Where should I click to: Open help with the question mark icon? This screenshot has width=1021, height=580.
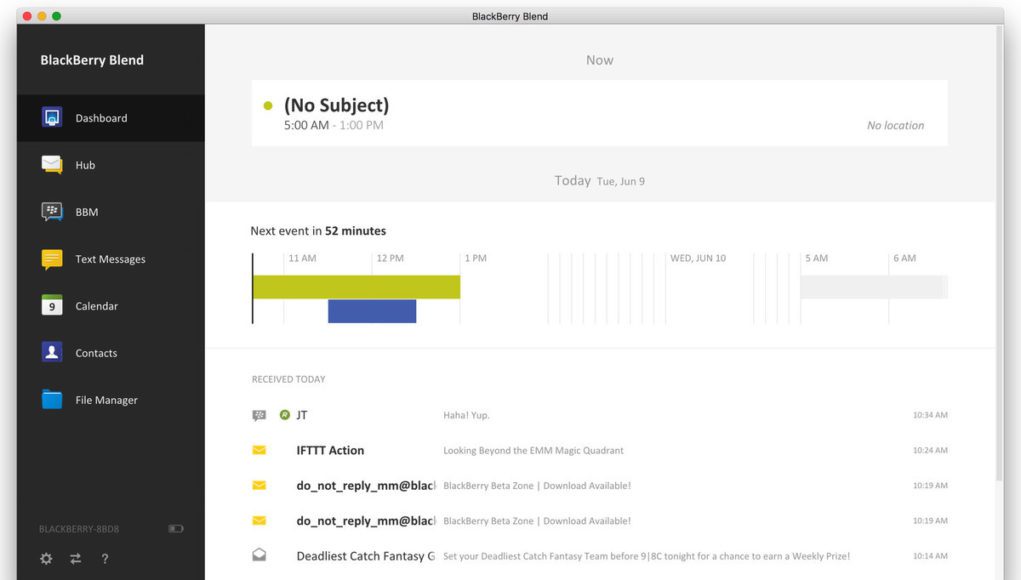tap(105, 559)
